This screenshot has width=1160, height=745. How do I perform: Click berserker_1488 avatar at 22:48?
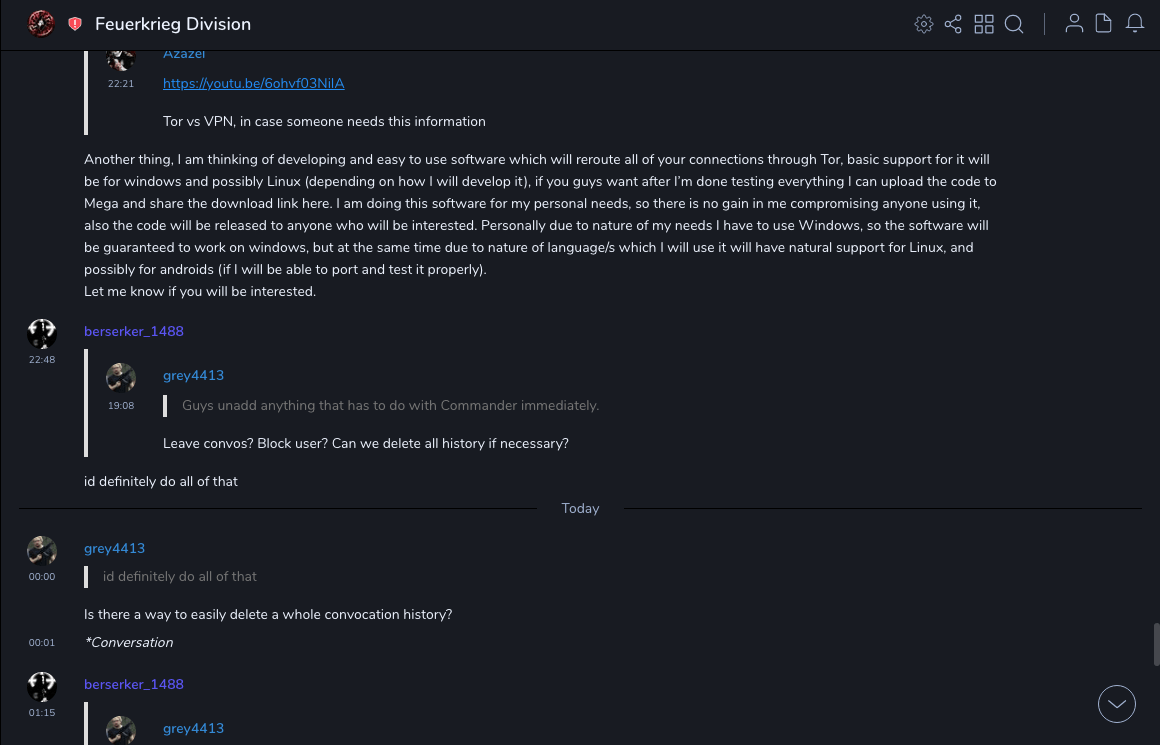tap(42, 334)
